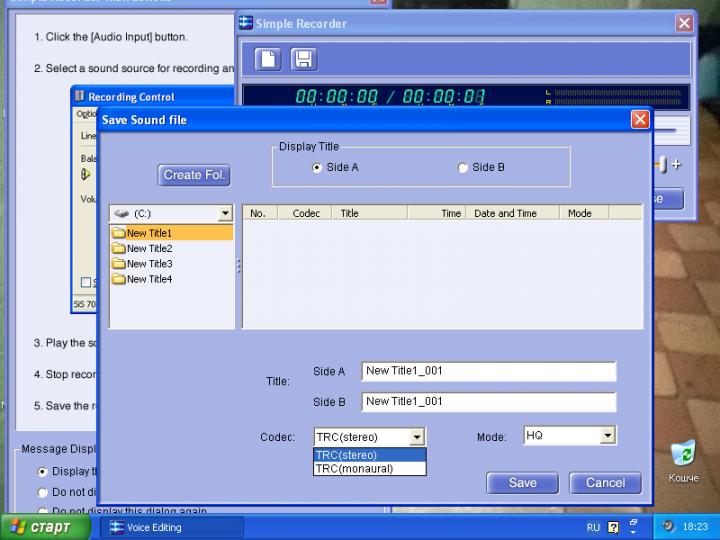Select the Side A radio button
The width and height of the screenshot is (720, 540).
[x=317, y=168]
